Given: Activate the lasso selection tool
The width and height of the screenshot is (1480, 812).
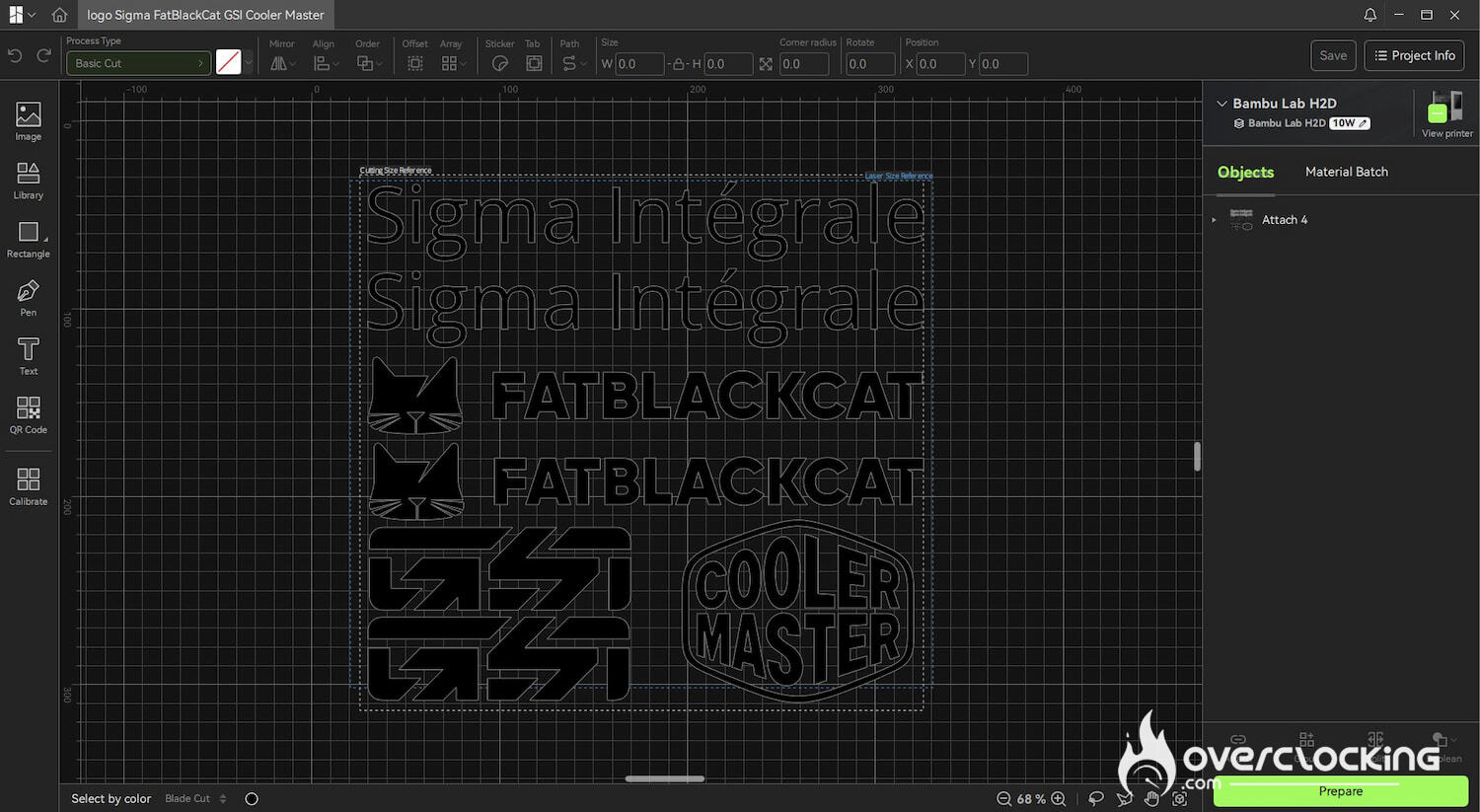Looking at the screenshot, I should click(x=1096, y=798).
